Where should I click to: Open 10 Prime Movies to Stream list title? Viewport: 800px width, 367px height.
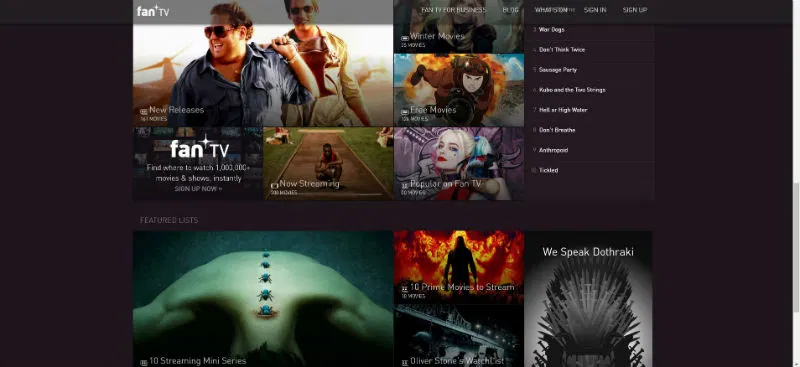[462, 287]
